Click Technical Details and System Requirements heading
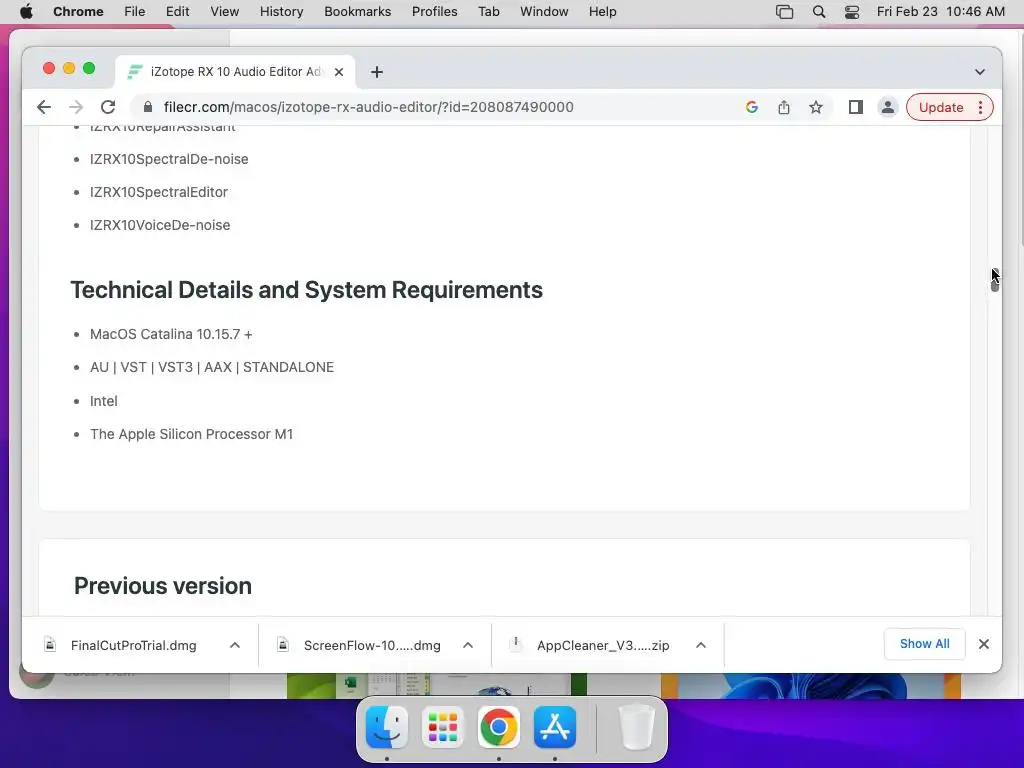 click(x=306, y=290)
